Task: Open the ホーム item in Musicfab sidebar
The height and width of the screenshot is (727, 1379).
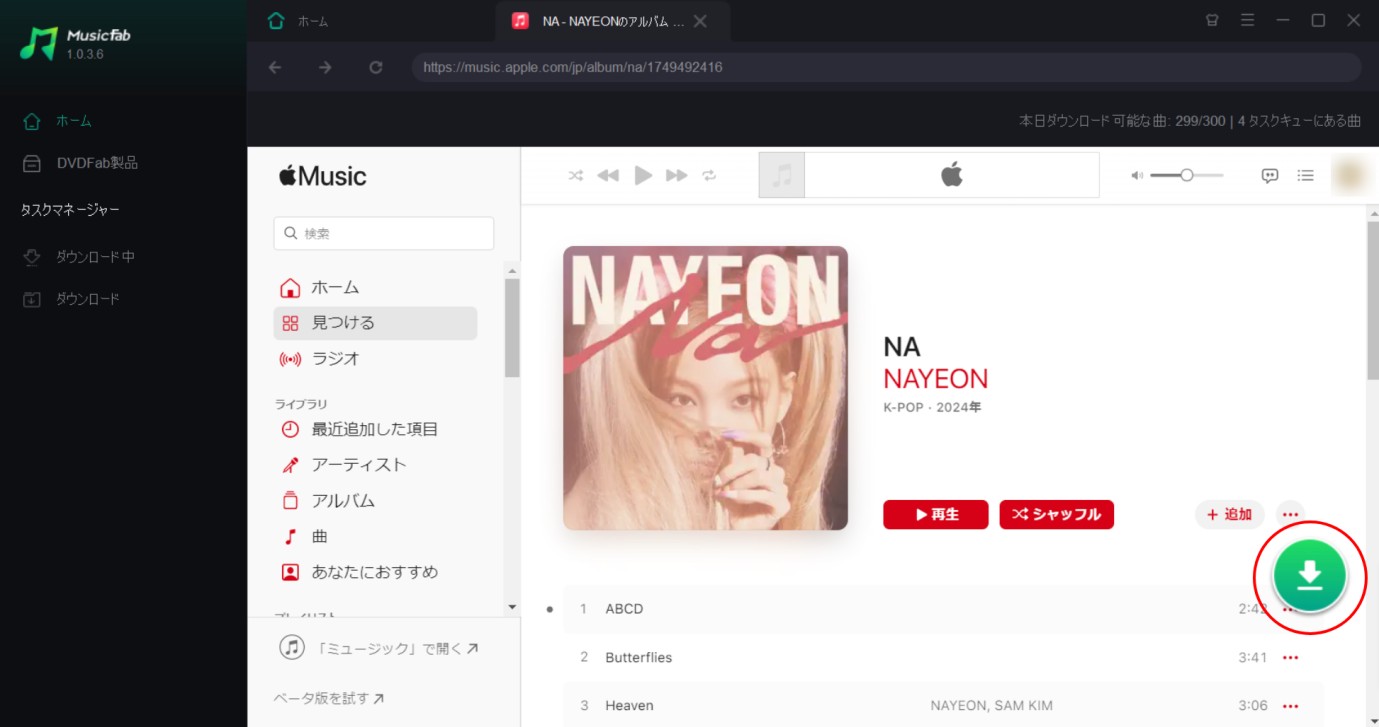Action: pos(57,121)
